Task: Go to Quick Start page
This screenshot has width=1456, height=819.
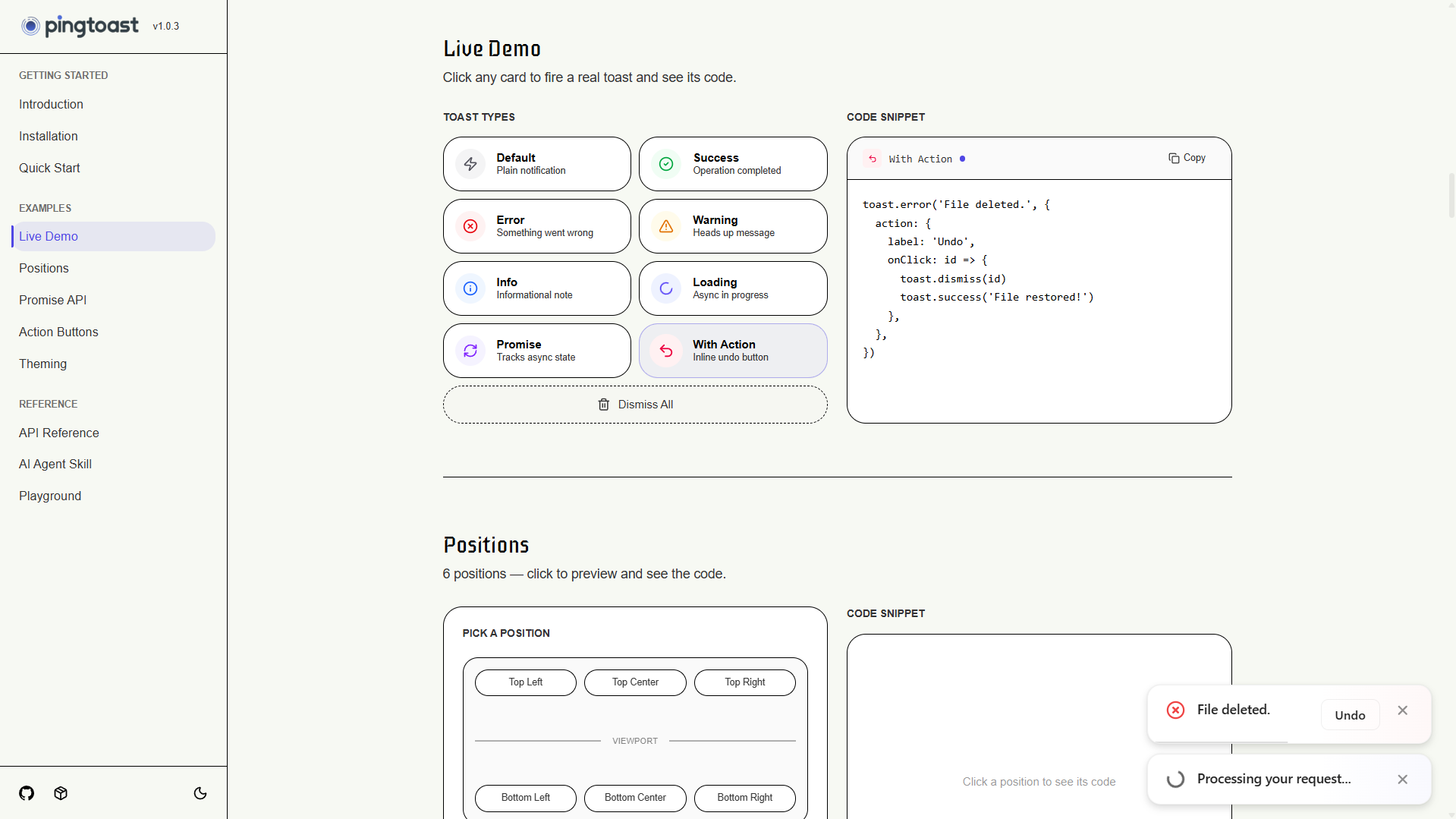Action: [49, 169]
